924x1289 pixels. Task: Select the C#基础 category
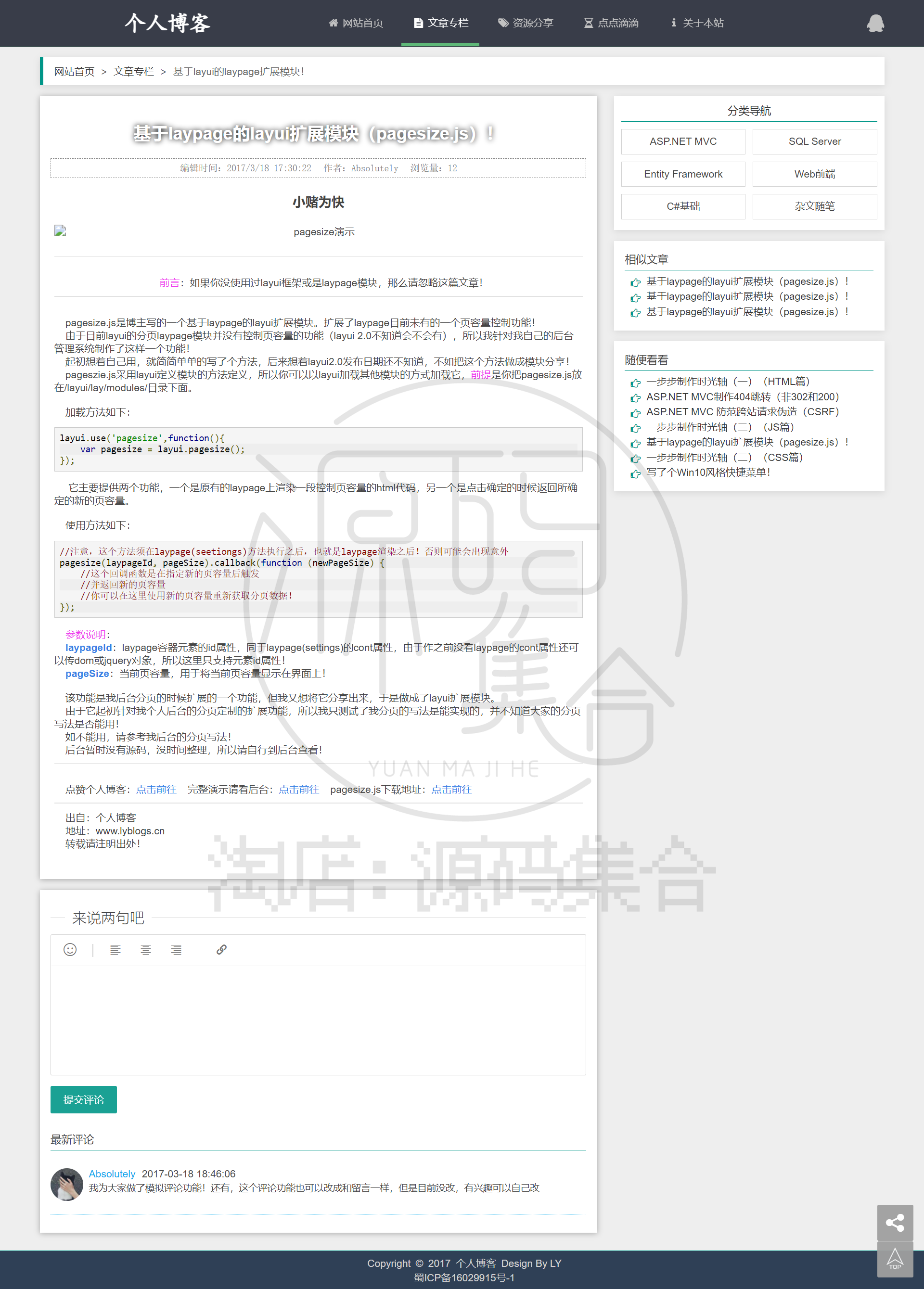point(683,206)
